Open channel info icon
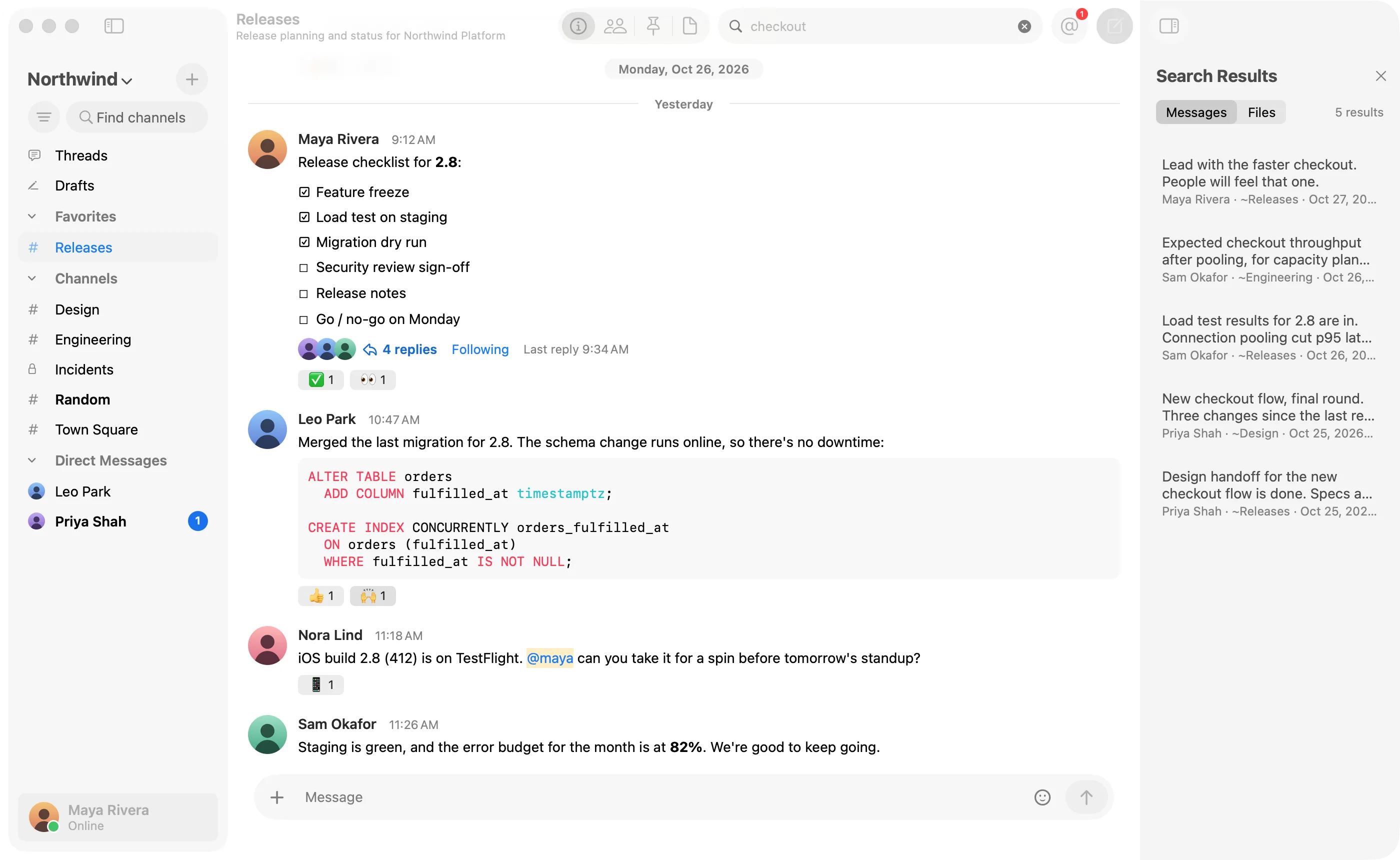The width and height of the screenshot is (1400, 860). point(577,26)
